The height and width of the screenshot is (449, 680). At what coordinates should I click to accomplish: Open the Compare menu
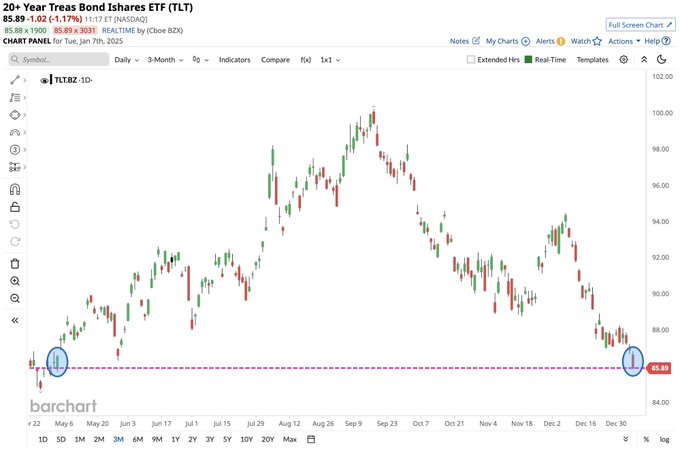[x=275, y=60]
